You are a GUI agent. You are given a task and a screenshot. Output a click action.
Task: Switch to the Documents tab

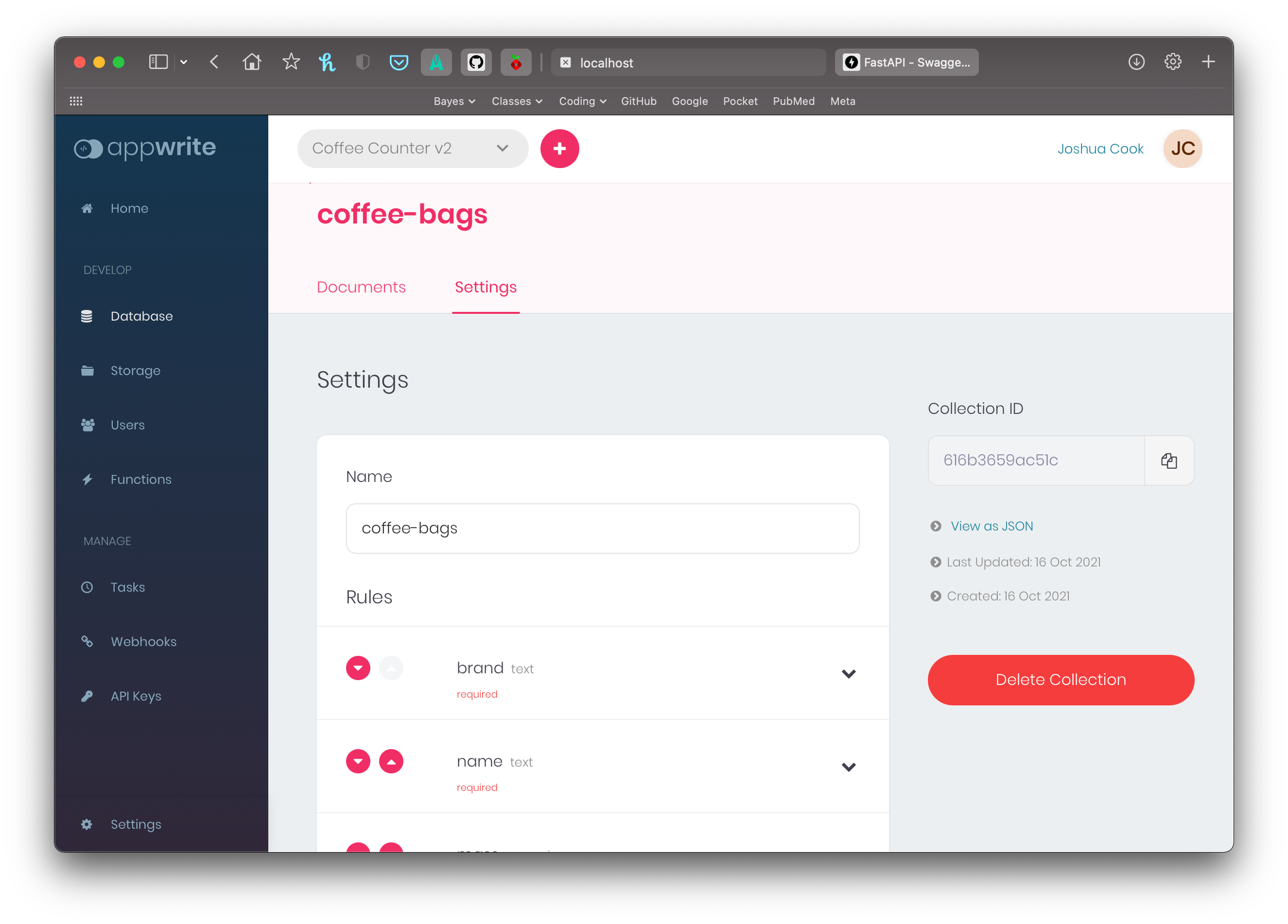click(x=361, y=287)
